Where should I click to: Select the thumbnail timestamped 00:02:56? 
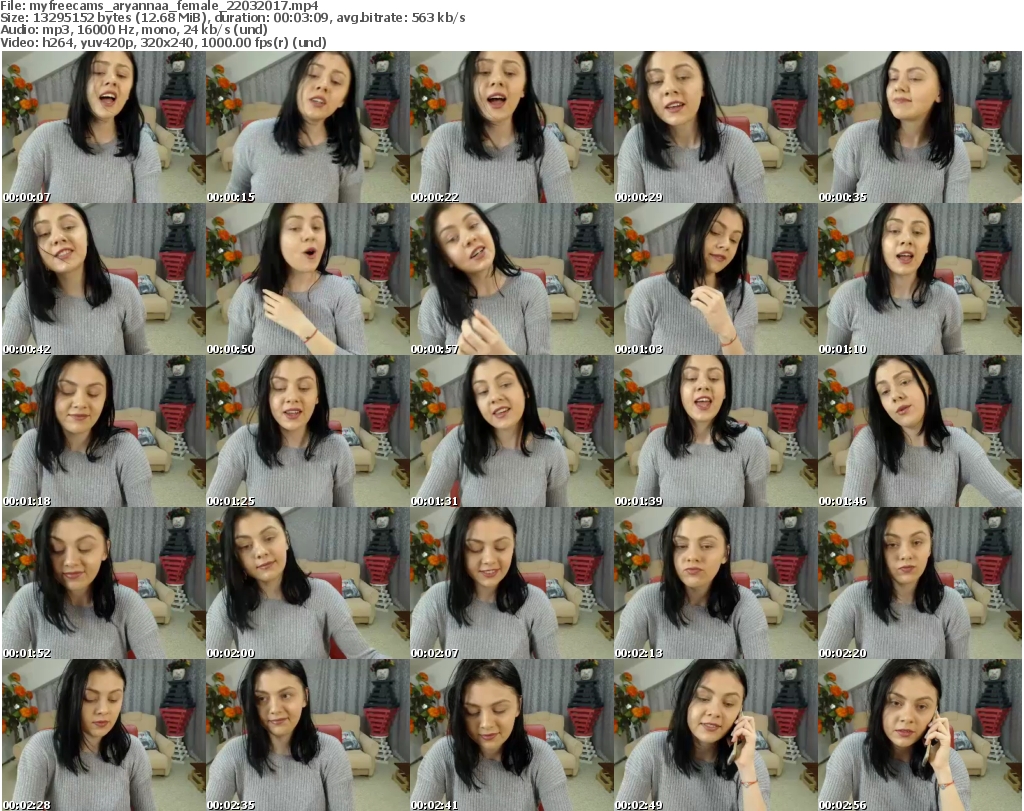coord(920,735)
